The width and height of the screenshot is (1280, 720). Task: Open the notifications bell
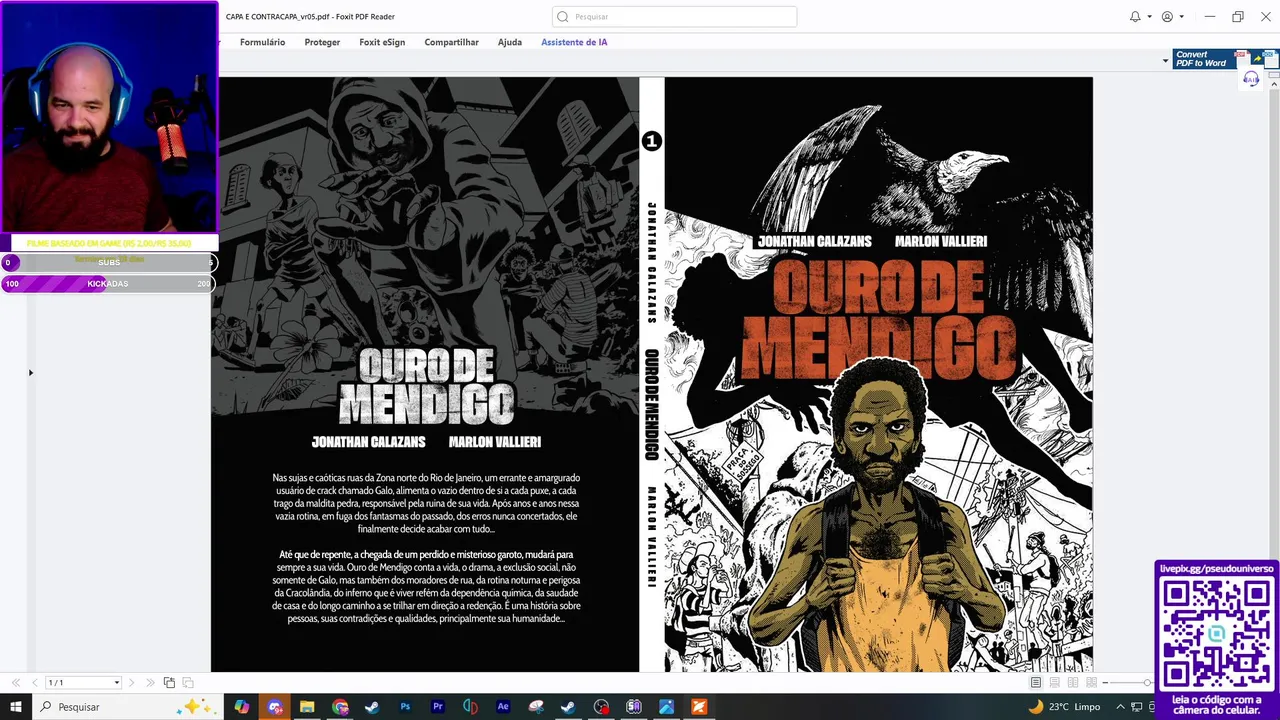tap(1135, 16)
